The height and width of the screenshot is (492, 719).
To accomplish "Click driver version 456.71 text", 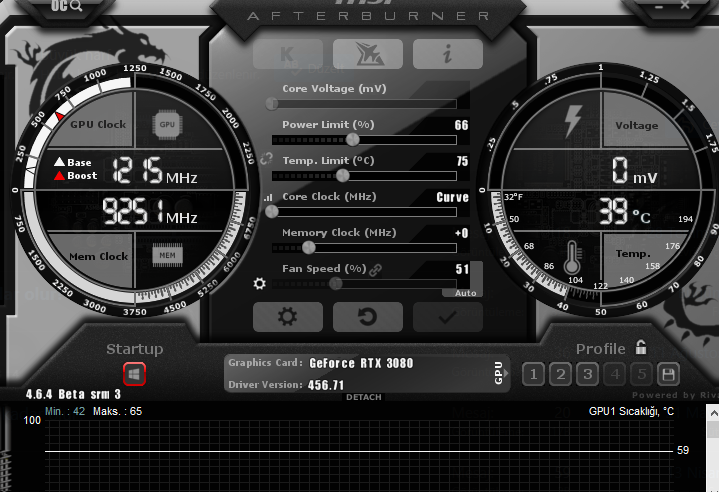I will coord(326,385).
